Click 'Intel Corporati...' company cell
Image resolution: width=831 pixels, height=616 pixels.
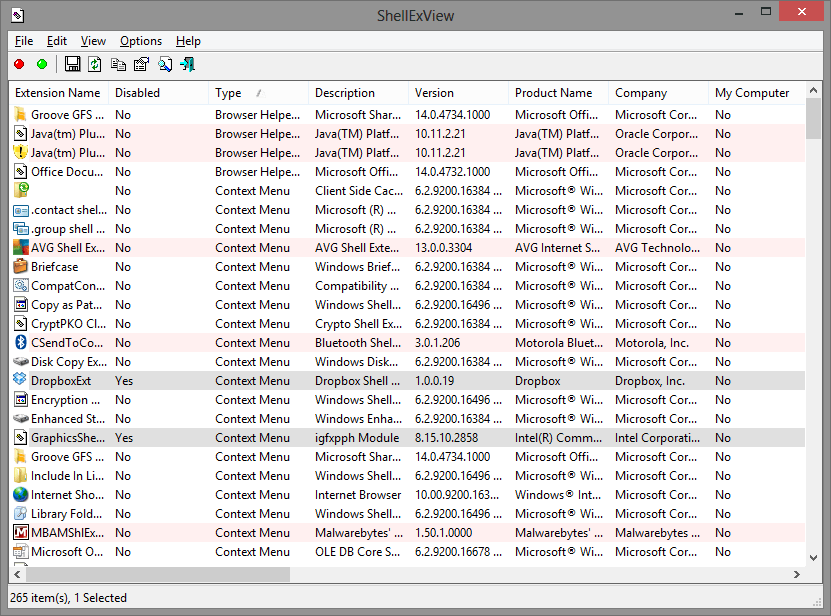pyautogui.click(x=657, y=438)
